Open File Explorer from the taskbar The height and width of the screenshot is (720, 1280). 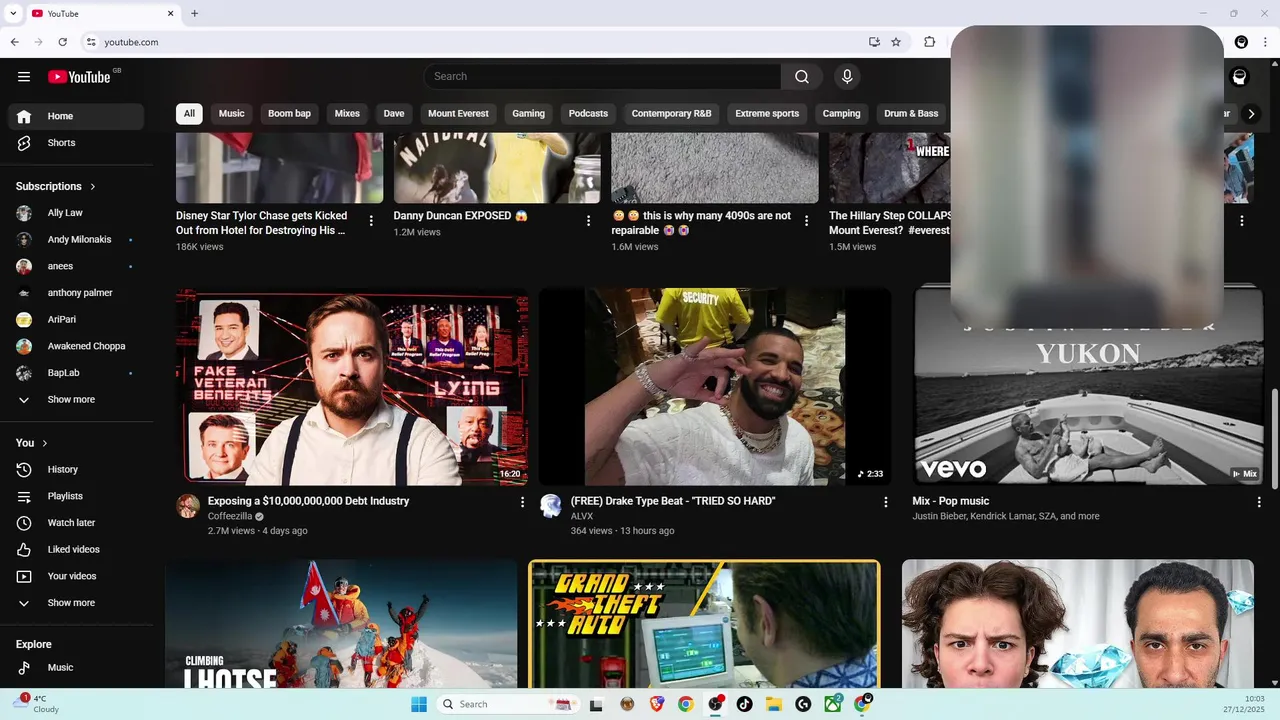tap(774, 704)
